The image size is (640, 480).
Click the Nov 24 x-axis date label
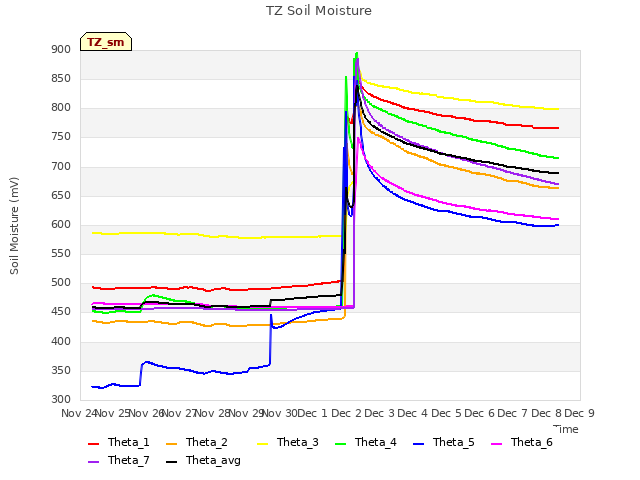tap(79, 413)
